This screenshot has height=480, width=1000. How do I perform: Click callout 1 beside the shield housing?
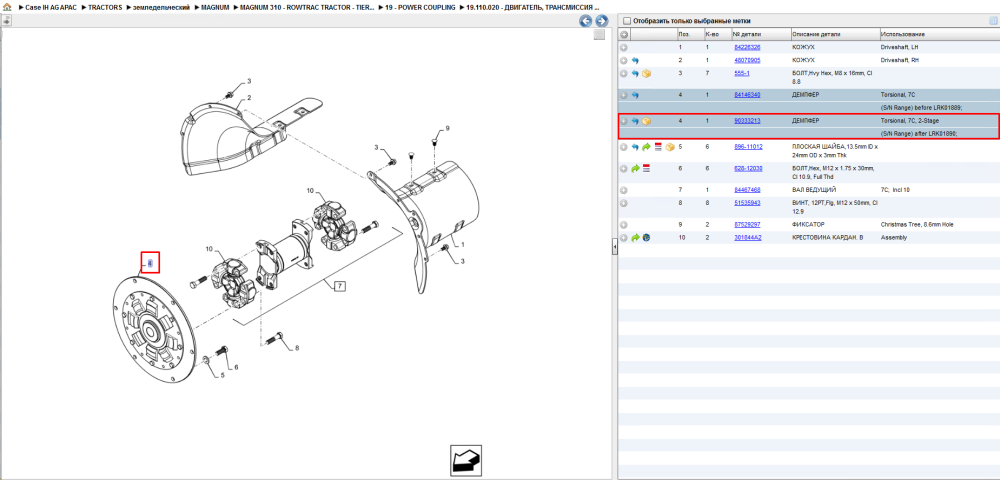pyautogui.click(x=462, y=245)
